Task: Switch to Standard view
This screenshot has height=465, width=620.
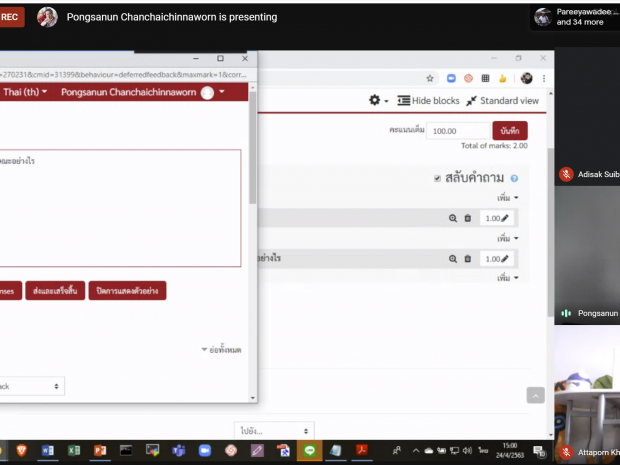Action: pos(502,100)
